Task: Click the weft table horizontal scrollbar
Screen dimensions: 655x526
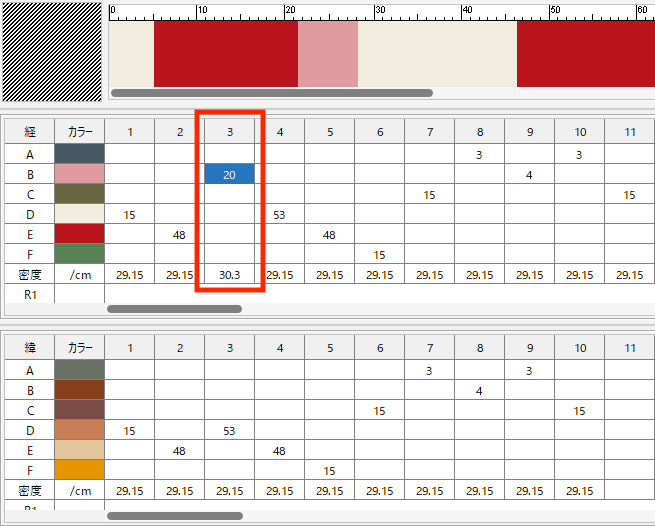Action: click(x=175, y=516)
